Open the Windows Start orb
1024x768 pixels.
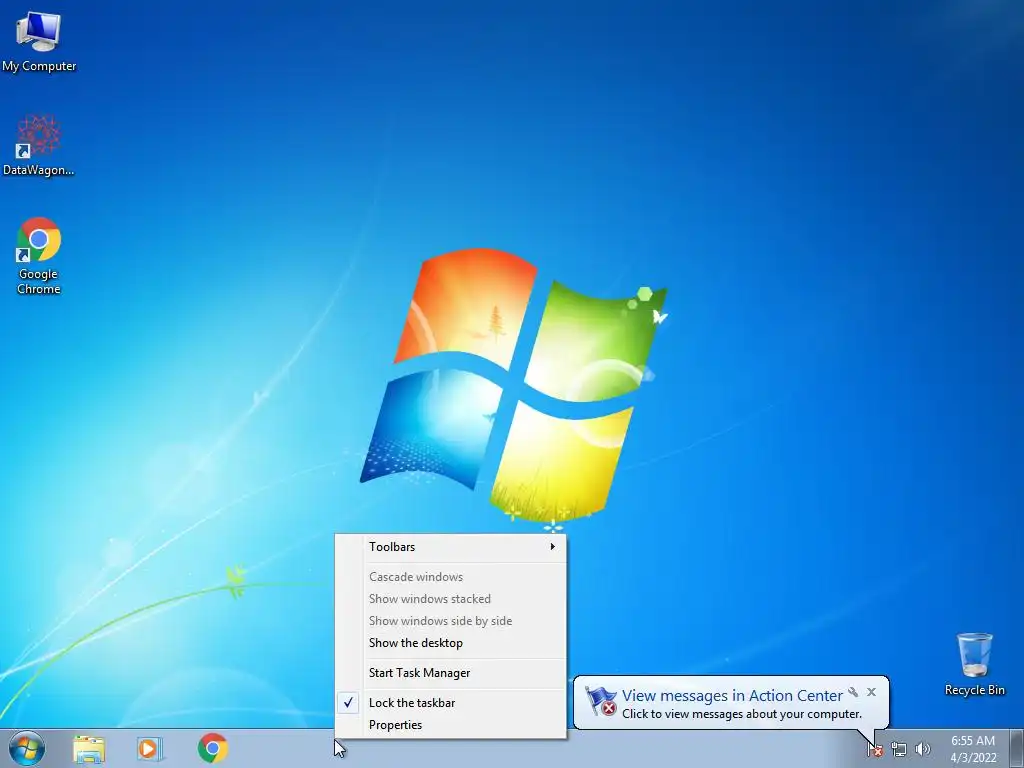coord(27,748)
